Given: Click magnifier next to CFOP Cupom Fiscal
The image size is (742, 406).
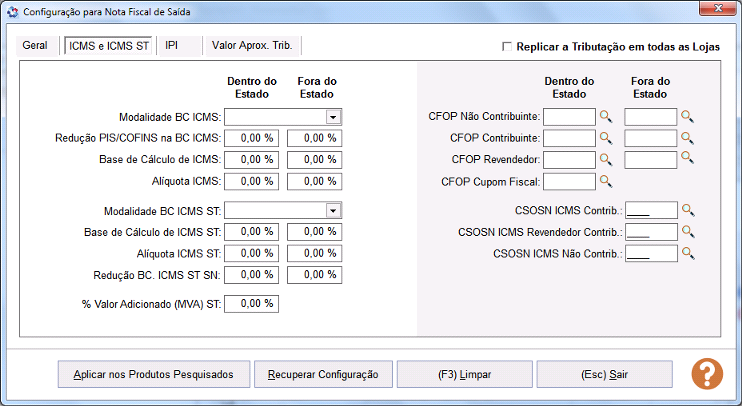Looking at the screenshot, I should point(606,181).
